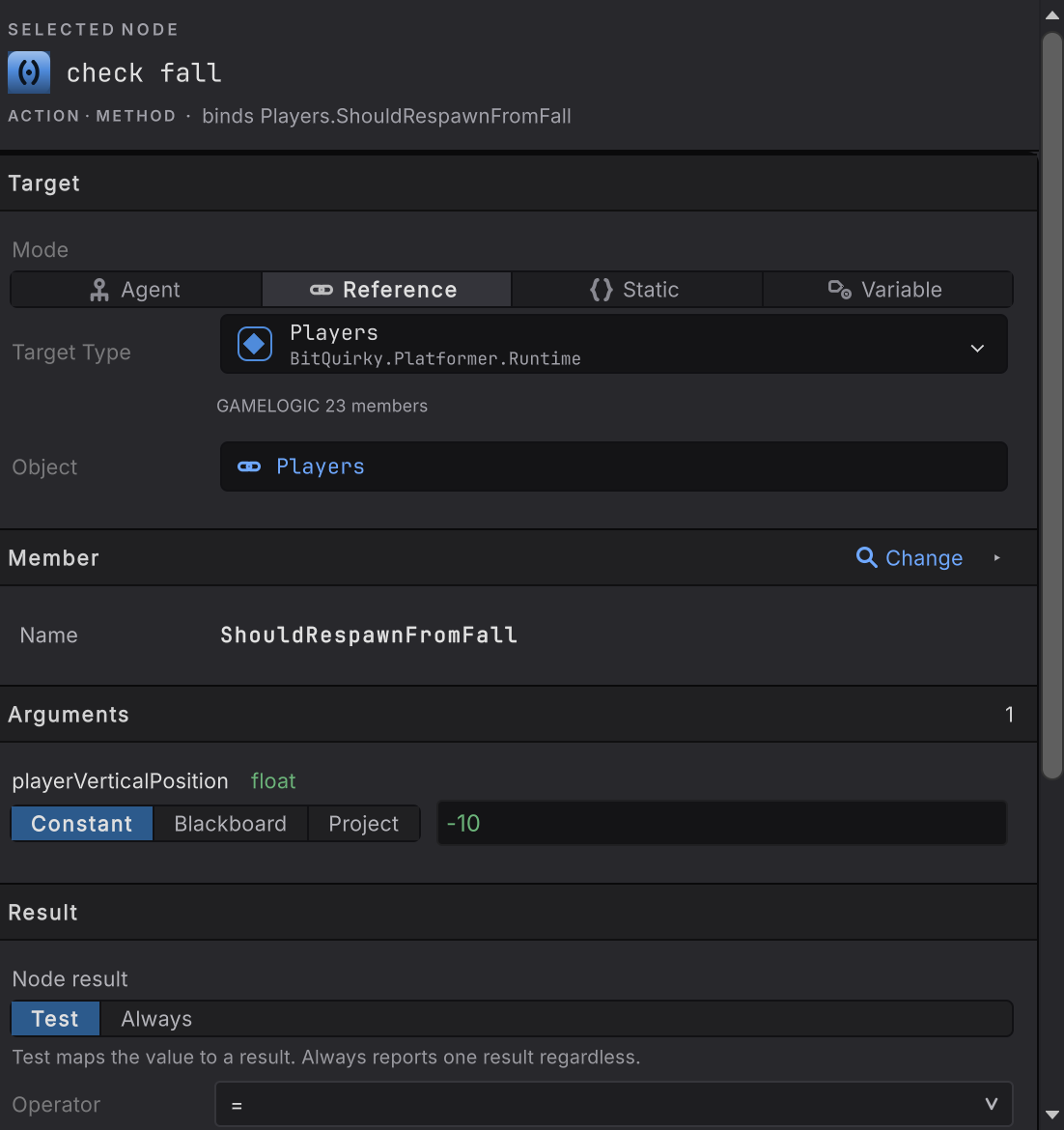This screenshot has height=1130, width=1064.
Task: Switch argument source to Blackboard
Action: 231,823
